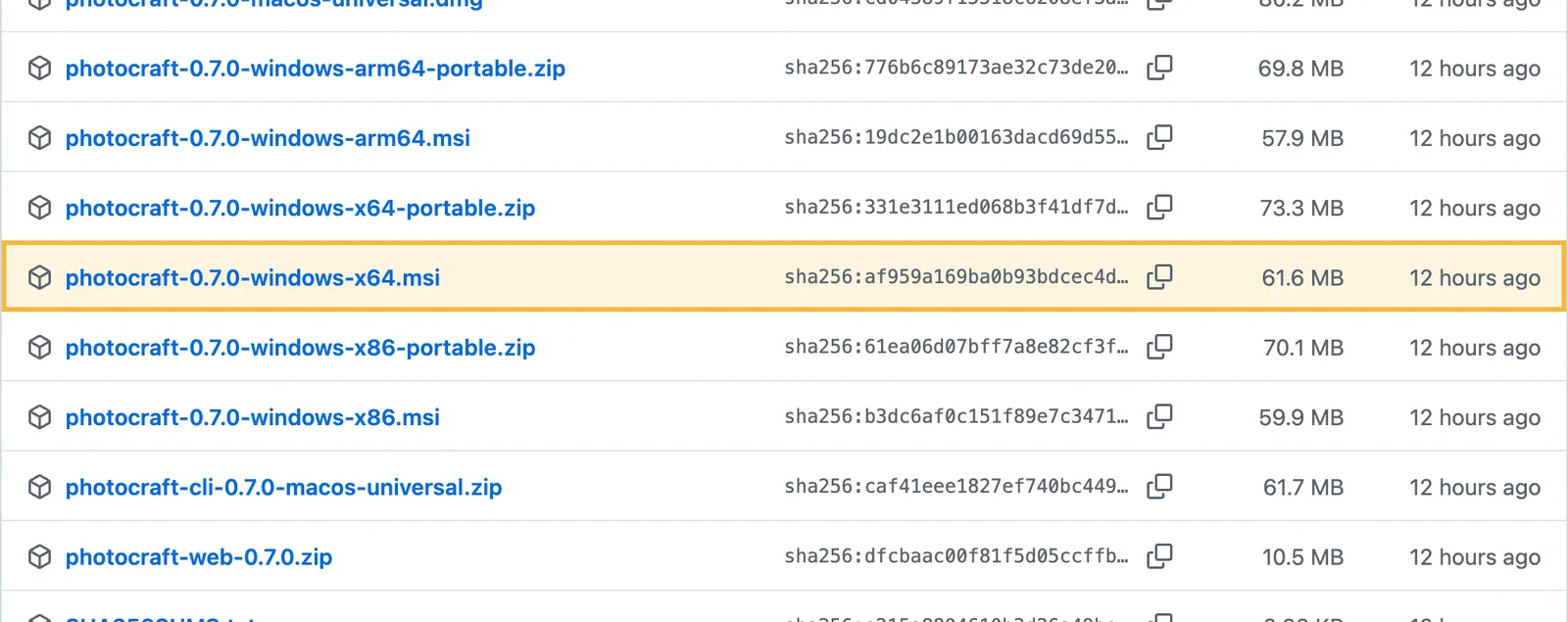Select hash text sha256:b3dc6af0c151f89e7c3471…
This screenshot has width=1568, height=622.
pyautogui.click(x=956, y=416)
